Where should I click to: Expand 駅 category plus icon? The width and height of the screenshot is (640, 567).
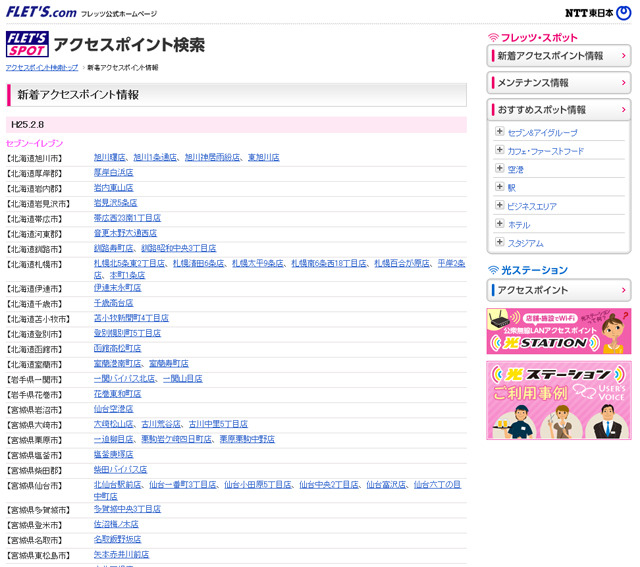pyautogui.click(x=500, y=187)
